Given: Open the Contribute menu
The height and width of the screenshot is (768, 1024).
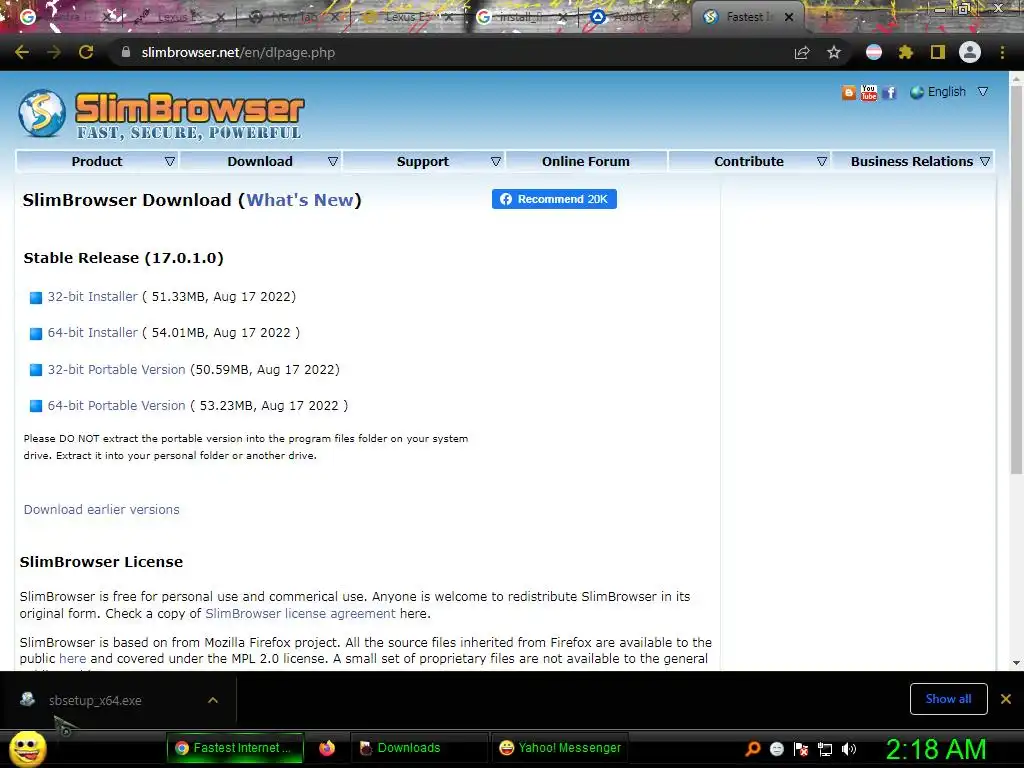Looking at the screenshot, I should 748,161.
